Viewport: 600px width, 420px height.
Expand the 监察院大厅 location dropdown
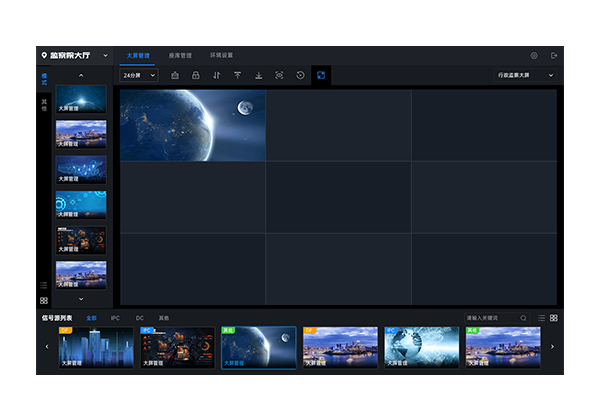(x=106, y=55)
